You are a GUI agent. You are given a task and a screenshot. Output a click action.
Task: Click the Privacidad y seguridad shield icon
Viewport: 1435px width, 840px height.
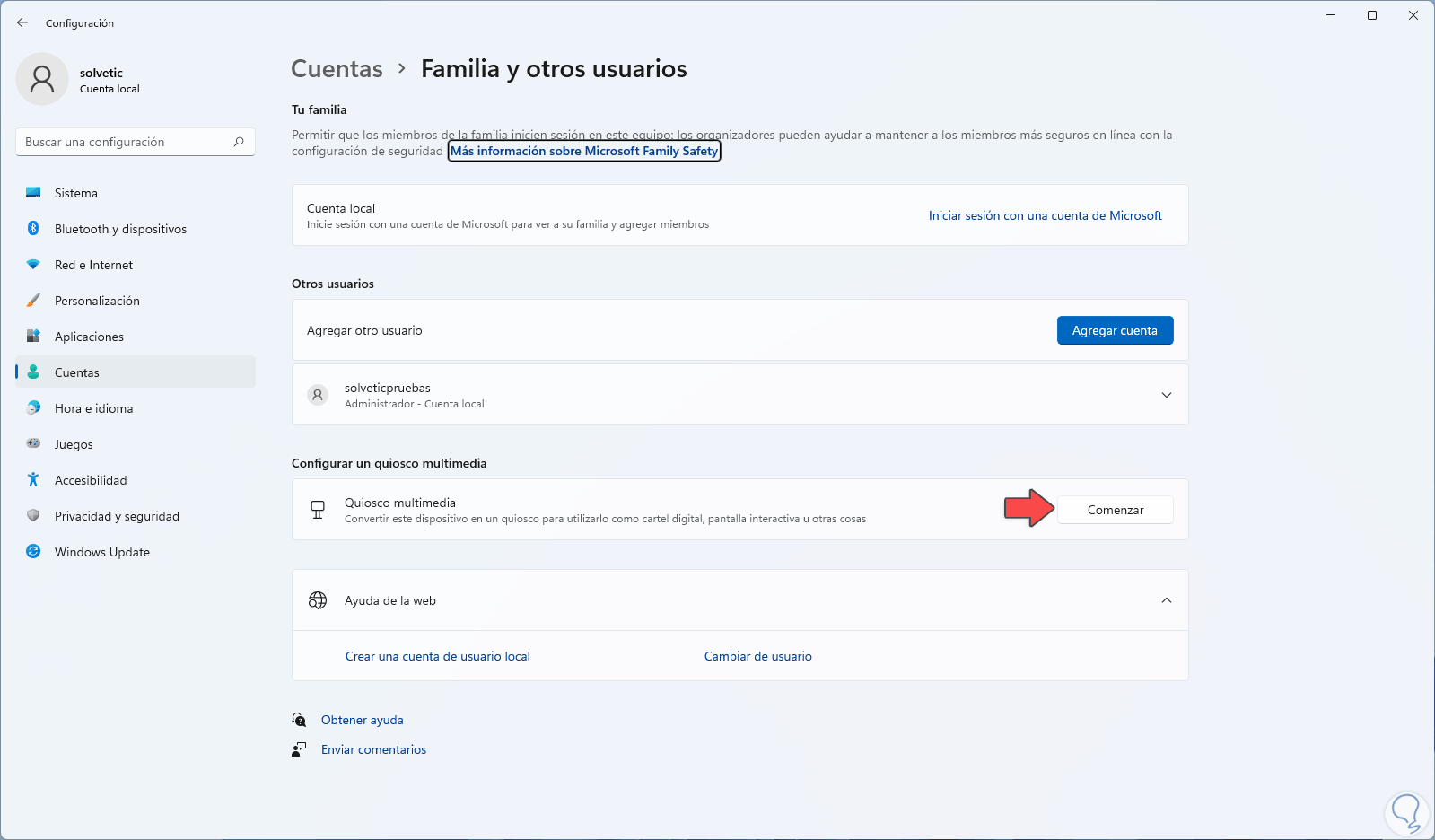pyautogui.click(x=33, y=516)
